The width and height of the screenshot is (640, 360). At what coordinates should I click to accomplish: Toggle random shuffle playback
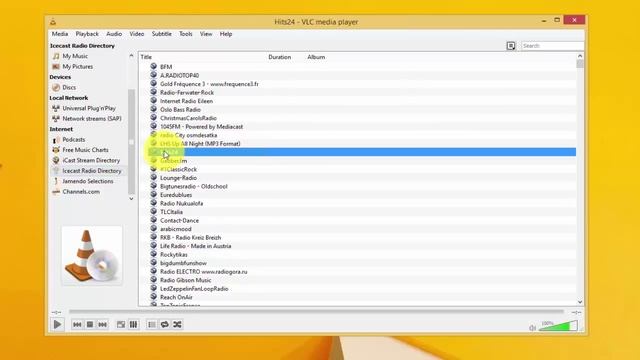coord(177,324)
